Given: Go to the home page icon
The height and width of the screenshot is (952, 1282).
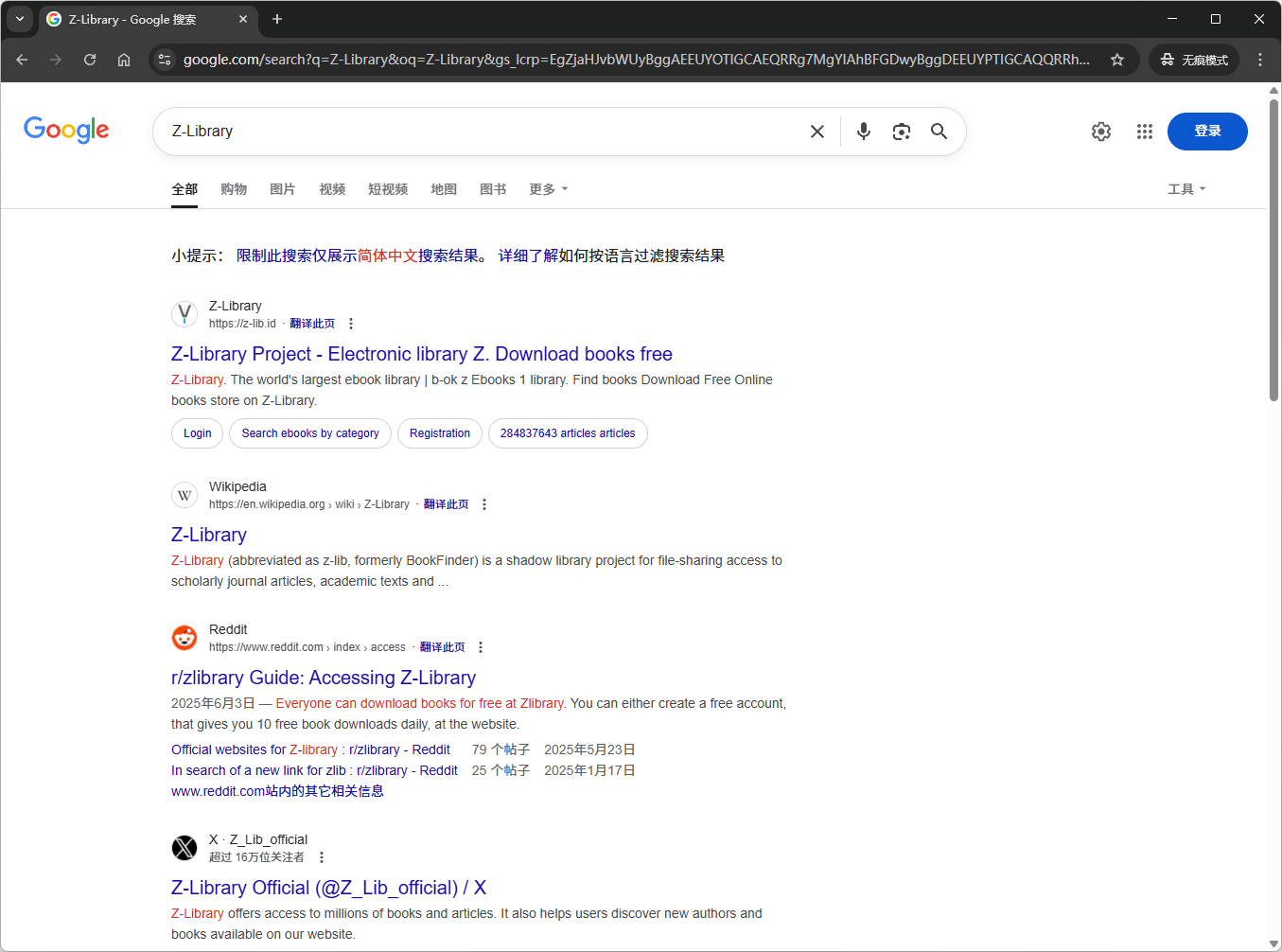Looking at the screenshot, I should tap(124, 60).
